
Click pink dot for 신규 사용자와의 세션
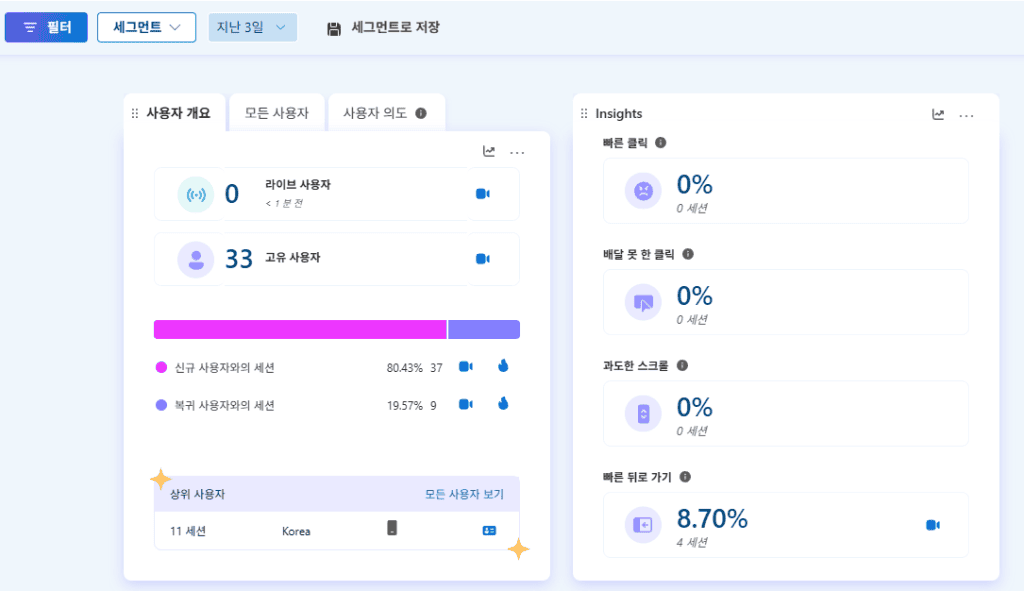pyautogui.click(x=161, y=367)
